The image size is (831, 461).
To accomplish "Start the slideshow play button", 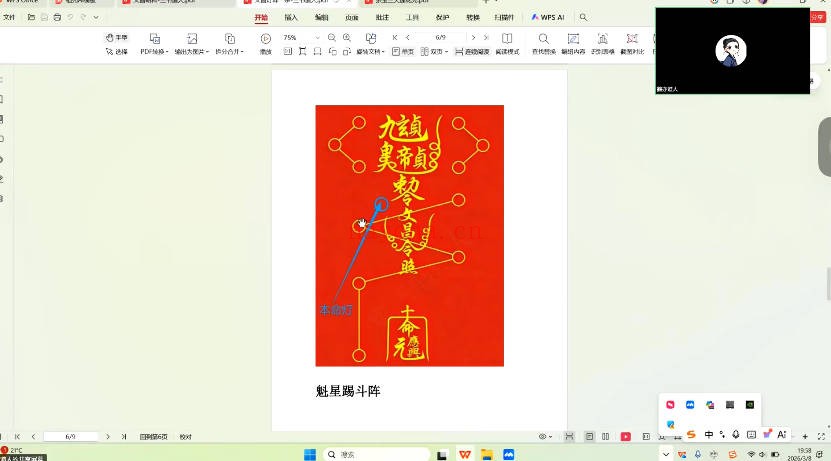I will pos(266,45).
